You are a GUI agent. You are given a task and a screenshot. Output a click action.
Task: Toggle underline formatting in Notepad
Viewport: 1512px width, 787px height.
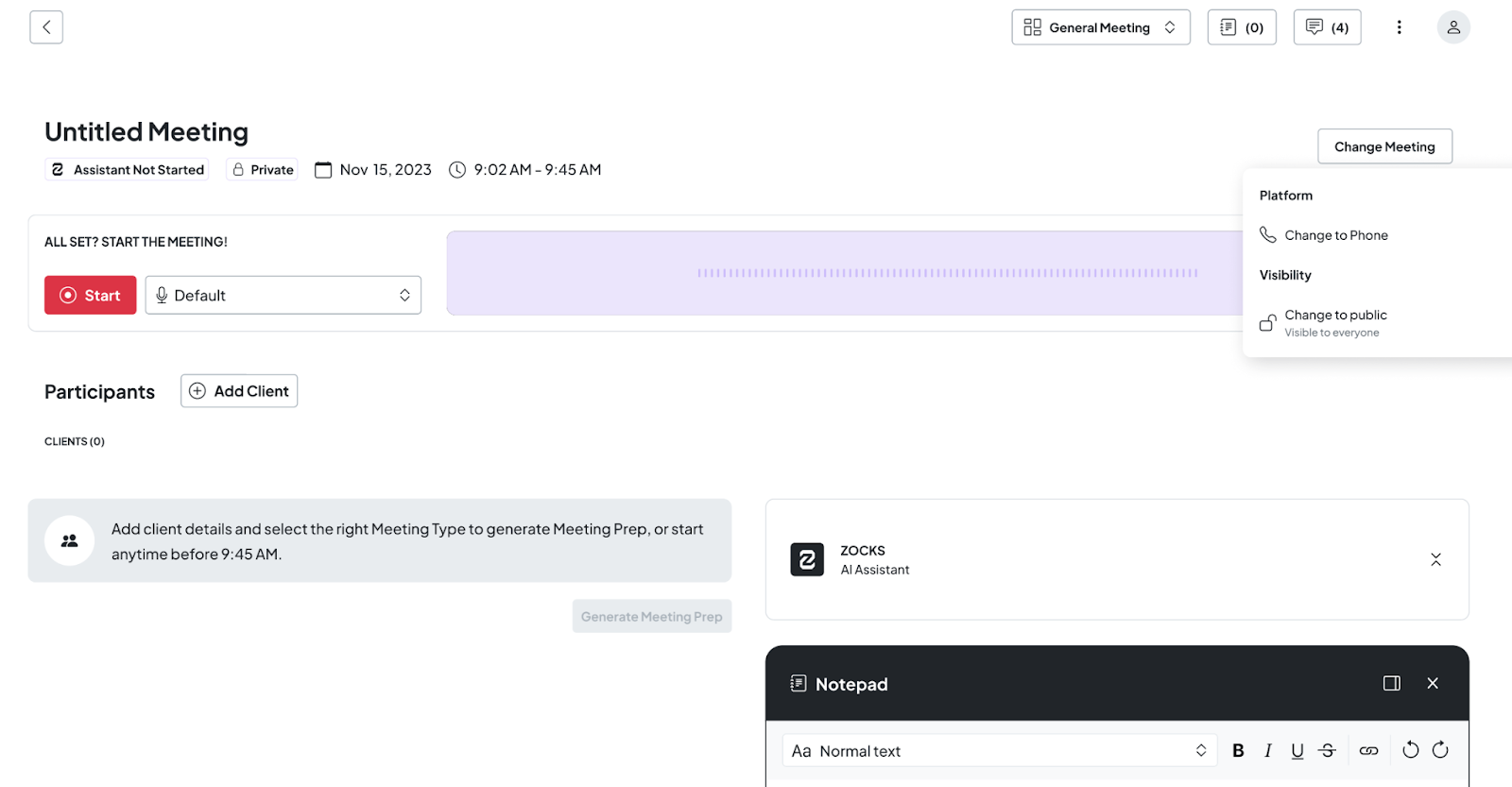click(x=1297, y=751)
